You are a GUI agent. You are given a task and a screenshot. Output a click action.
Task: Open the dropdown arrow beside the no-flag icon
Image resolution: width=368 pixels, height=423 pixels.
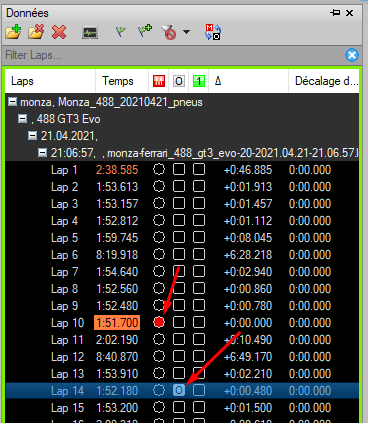point(187,32)
